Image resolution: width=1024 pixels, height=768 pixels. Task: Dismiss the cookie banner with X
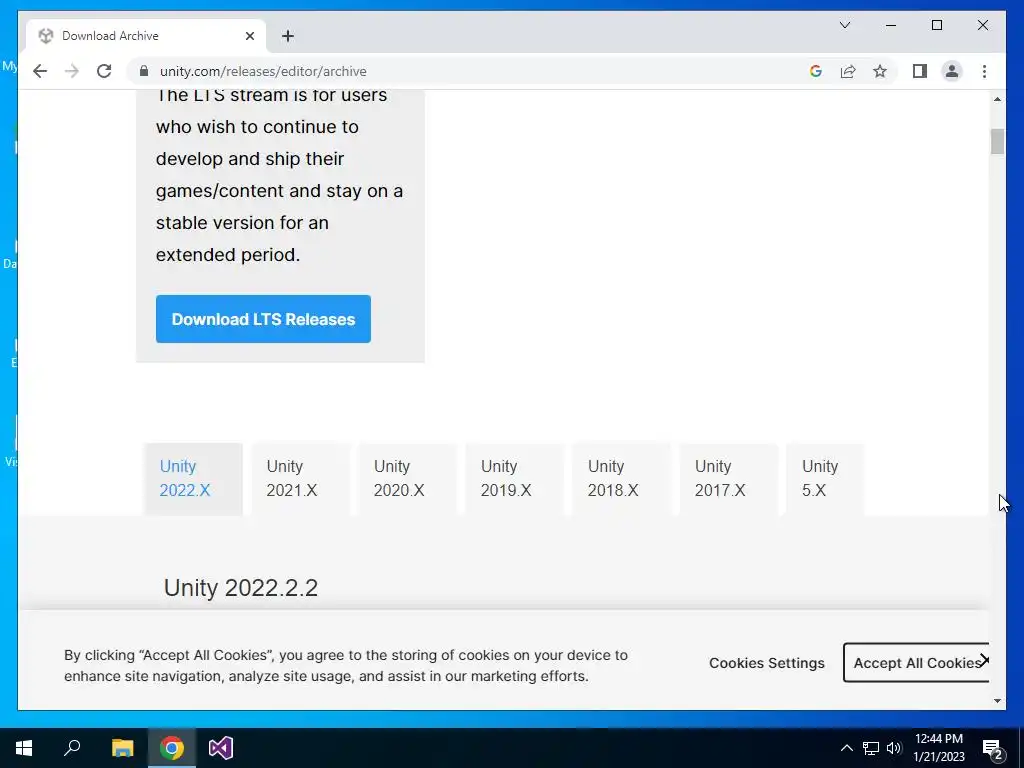click(x=984, y=660)
